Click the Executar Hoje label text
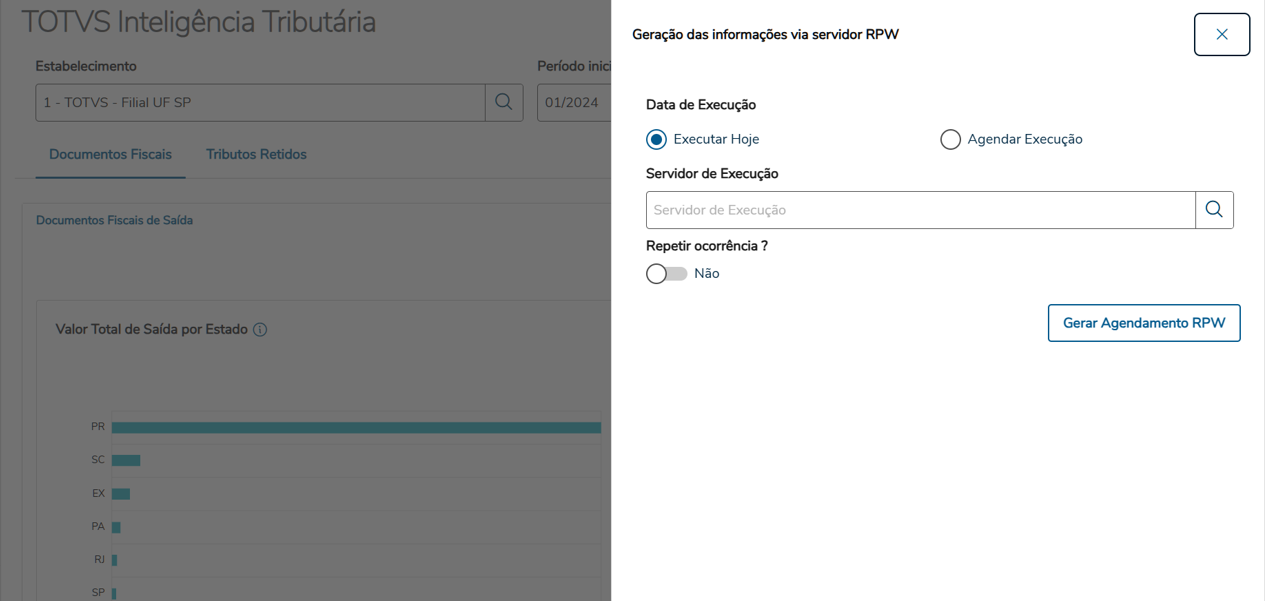 tap(716, 140)
